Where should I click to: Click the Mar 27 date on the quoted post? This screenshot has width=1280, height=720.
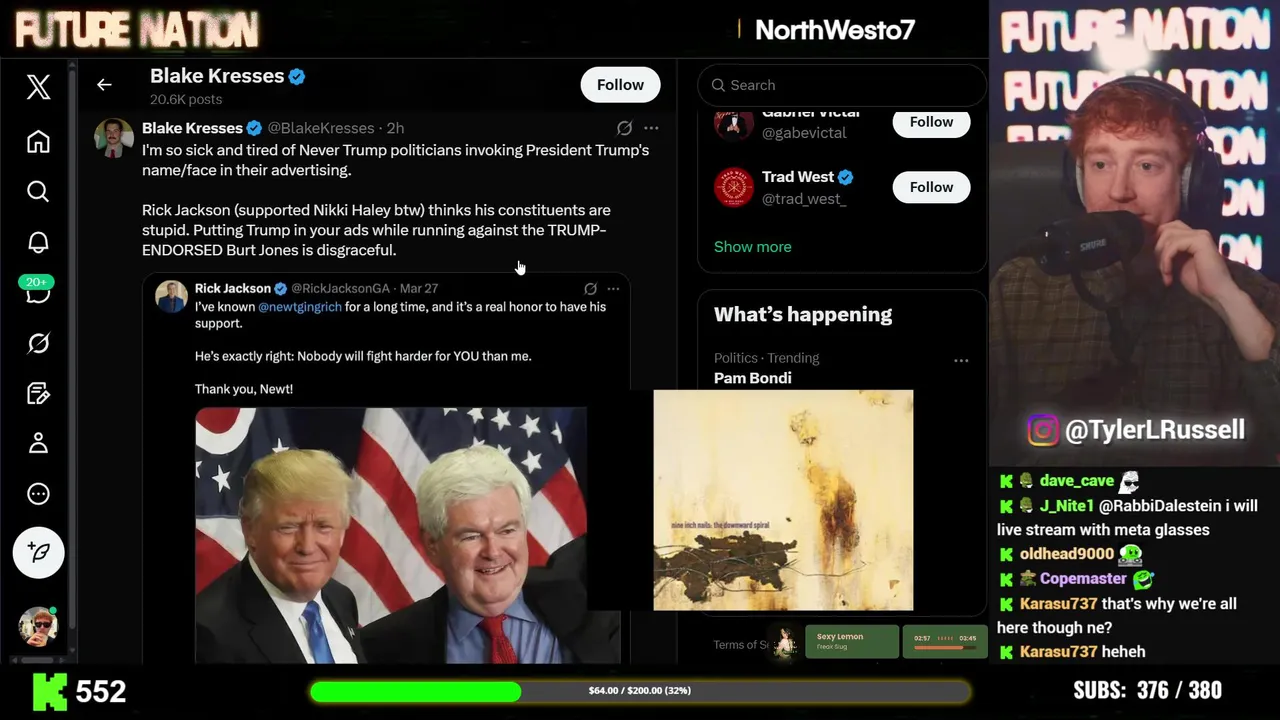pyautogui.click(x=419, y=288)
